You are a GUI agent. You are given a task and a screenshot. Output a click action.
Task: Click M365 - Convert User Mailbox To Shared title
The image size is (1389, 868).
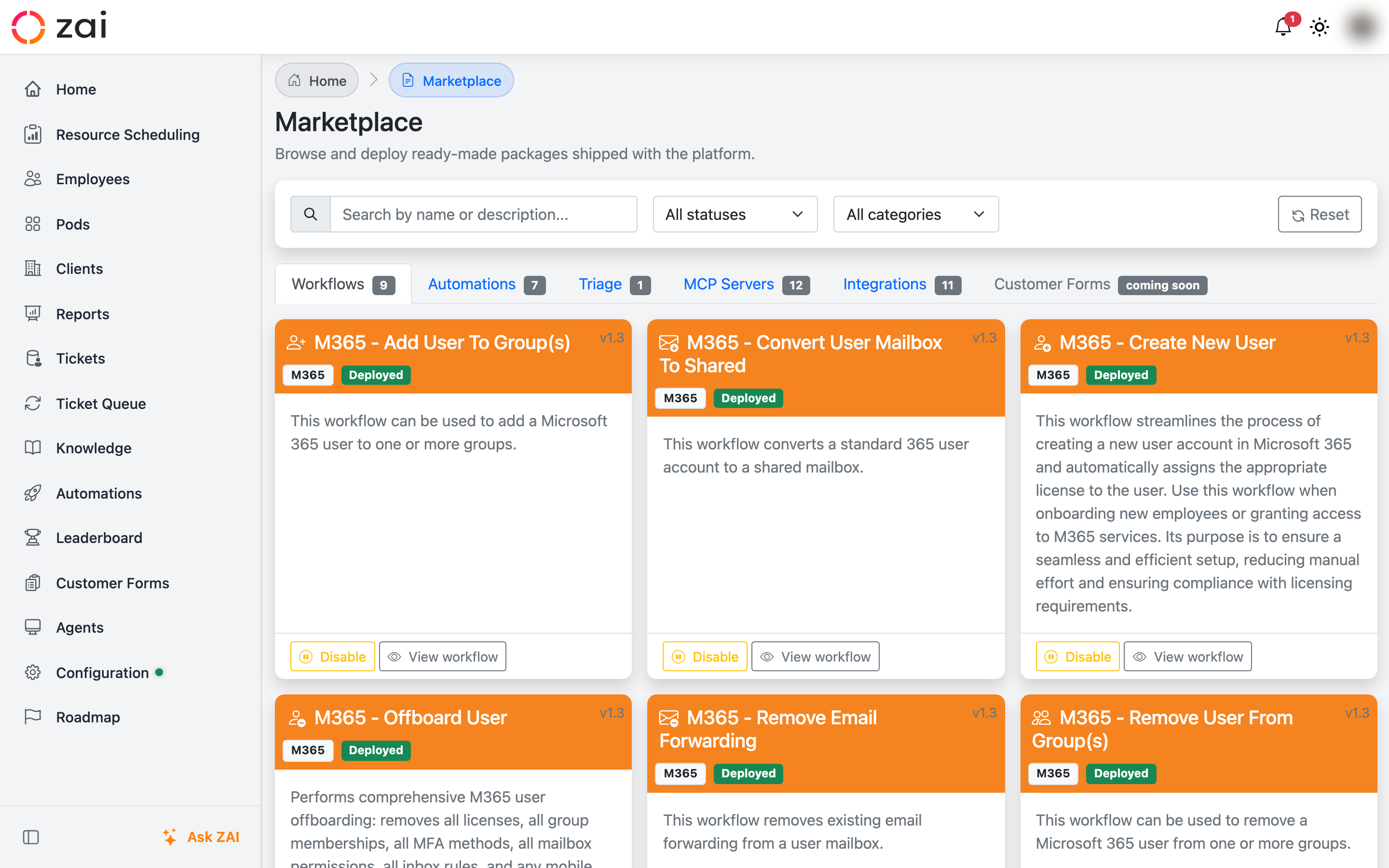[801, 353]
